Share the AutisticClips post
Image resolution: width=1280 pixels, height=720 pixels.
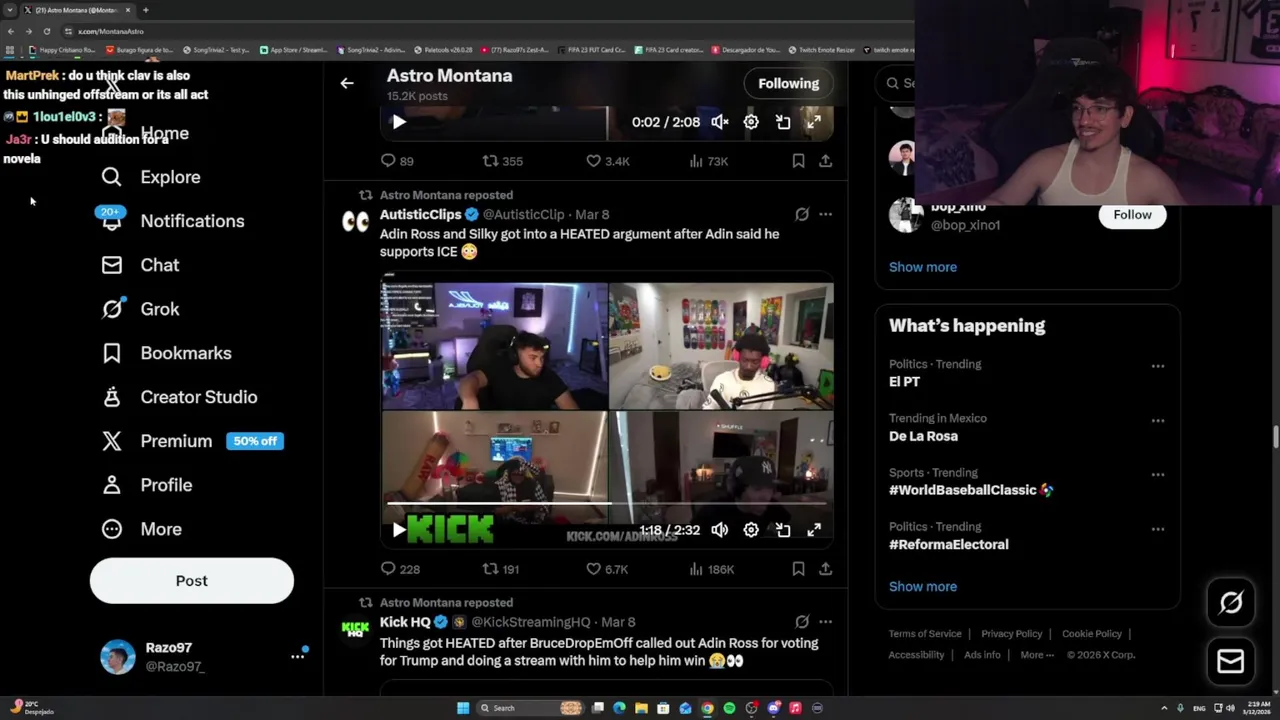[825, 568]
